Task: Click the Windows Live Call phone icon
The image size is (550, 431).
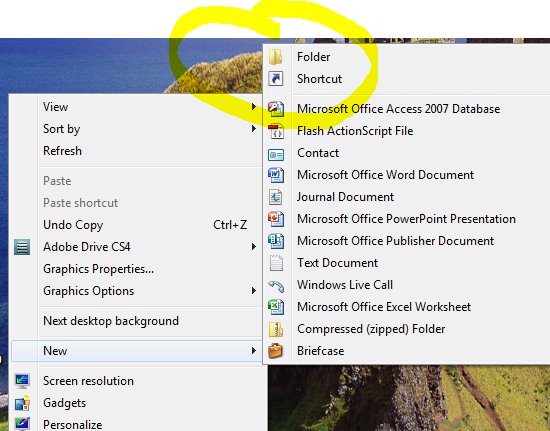Action: pyautogui.click(x=276, y=285)
